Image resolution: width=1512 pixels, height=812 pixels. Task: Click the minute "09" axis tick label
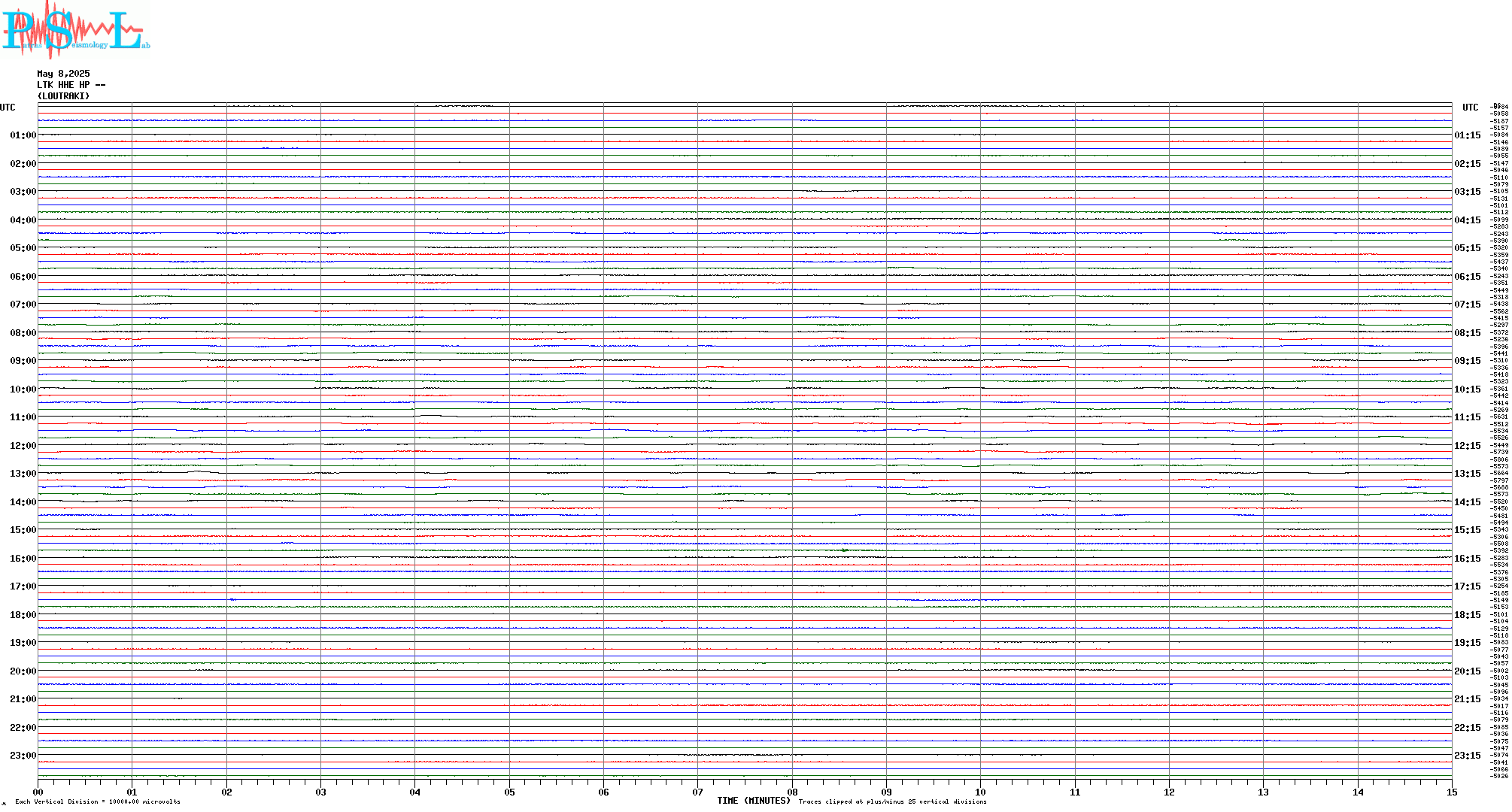[x=886, y=792]
